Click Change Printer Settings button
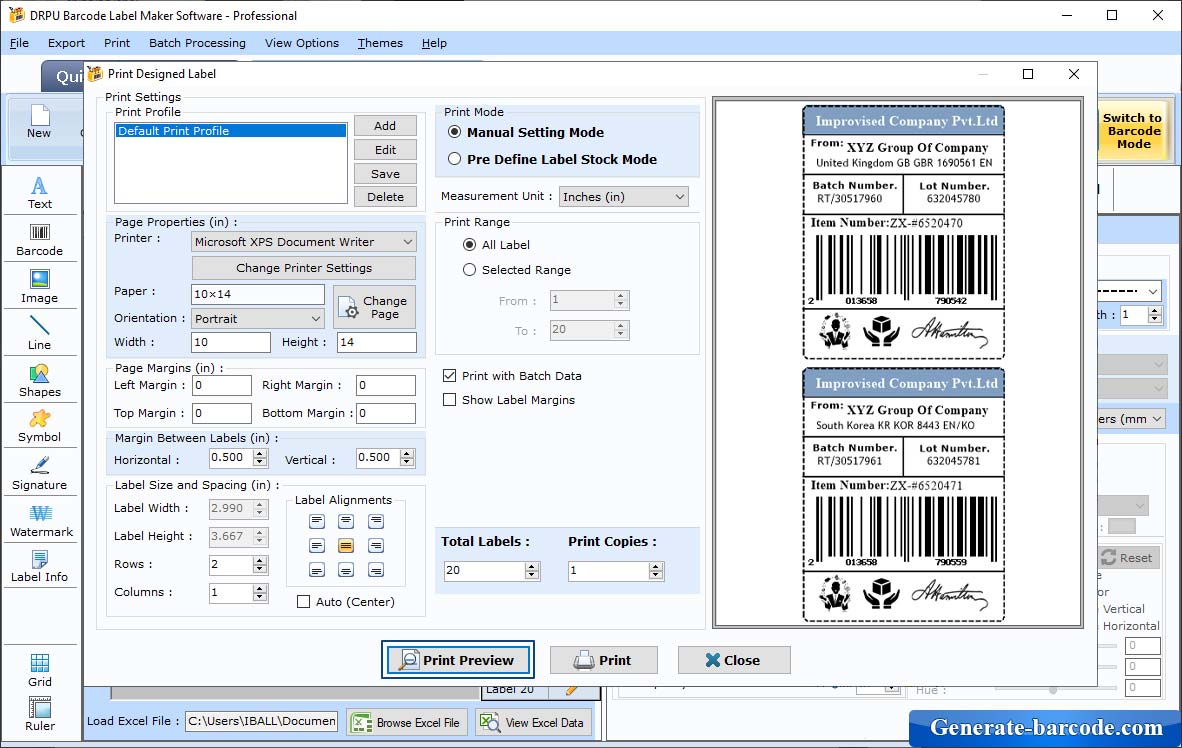 (x=304, y=268)
